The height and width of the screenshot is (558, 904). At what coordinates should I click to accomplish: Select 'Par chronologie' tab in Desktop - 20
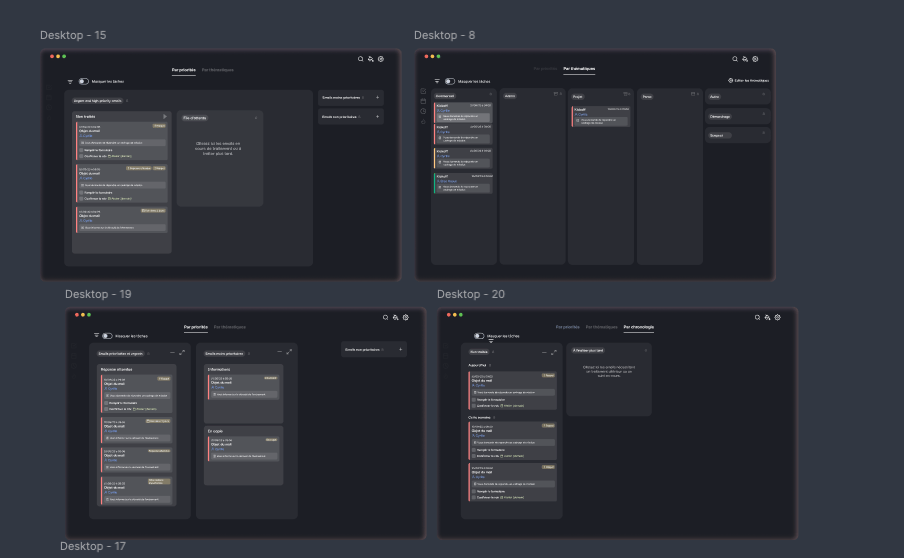(639, 327)
